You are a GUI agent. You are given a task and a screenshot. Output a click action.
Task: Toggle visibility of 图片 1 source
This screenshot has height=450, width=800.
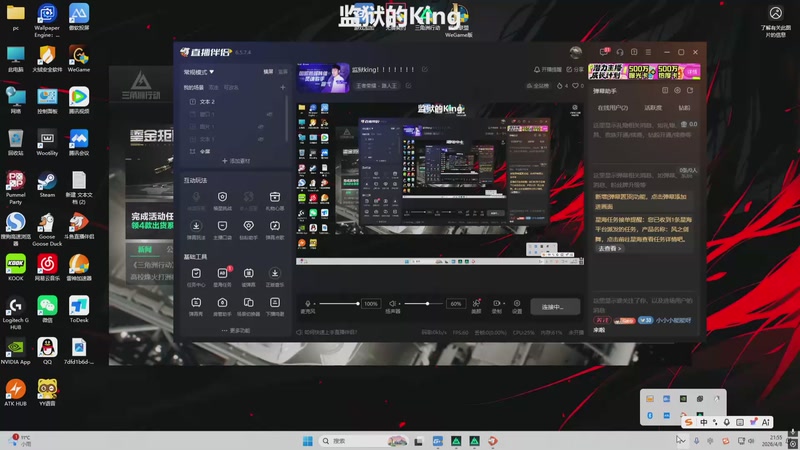pyautogui.click(x=261, y=127)
